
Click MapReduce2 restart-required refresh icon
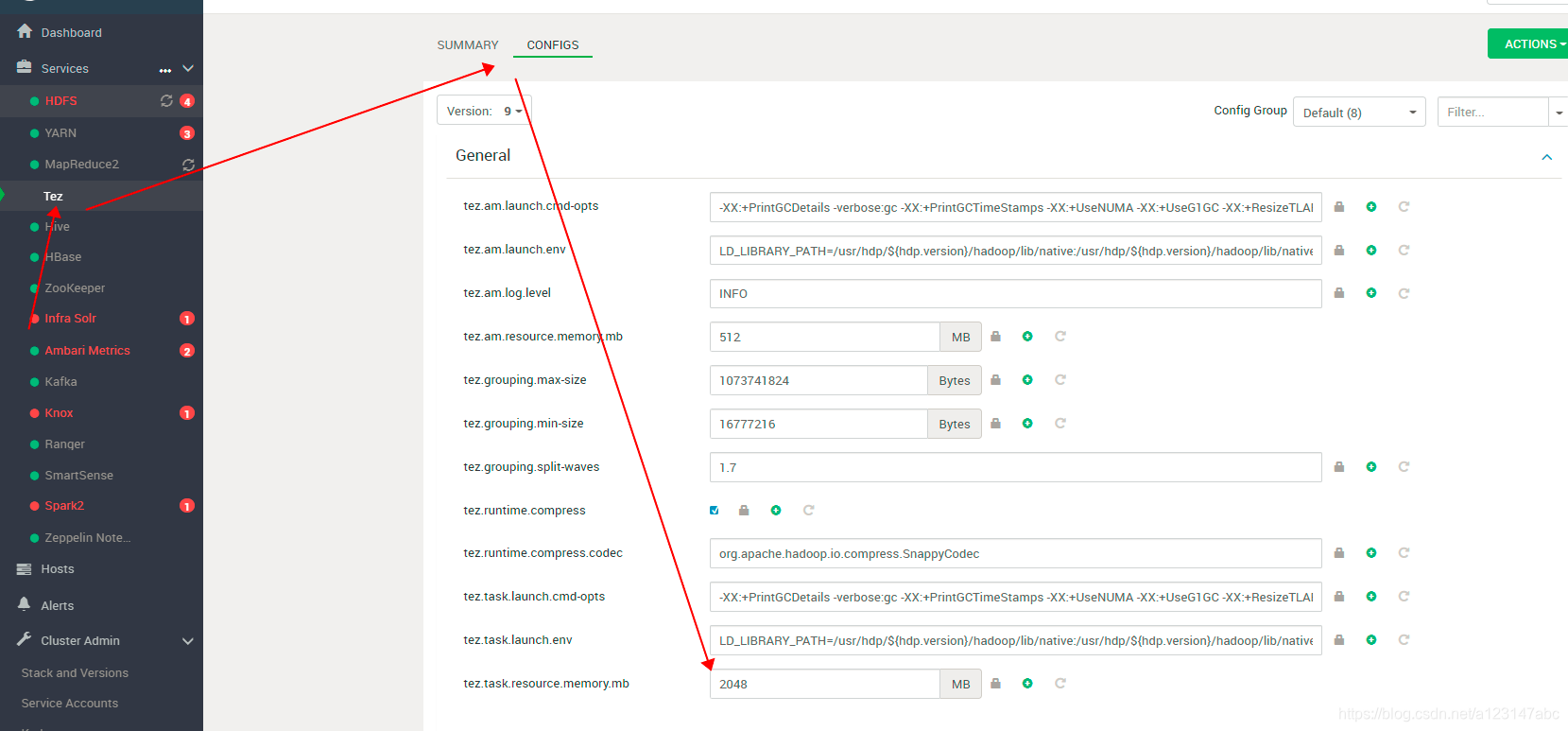click(x=188, y=165)
